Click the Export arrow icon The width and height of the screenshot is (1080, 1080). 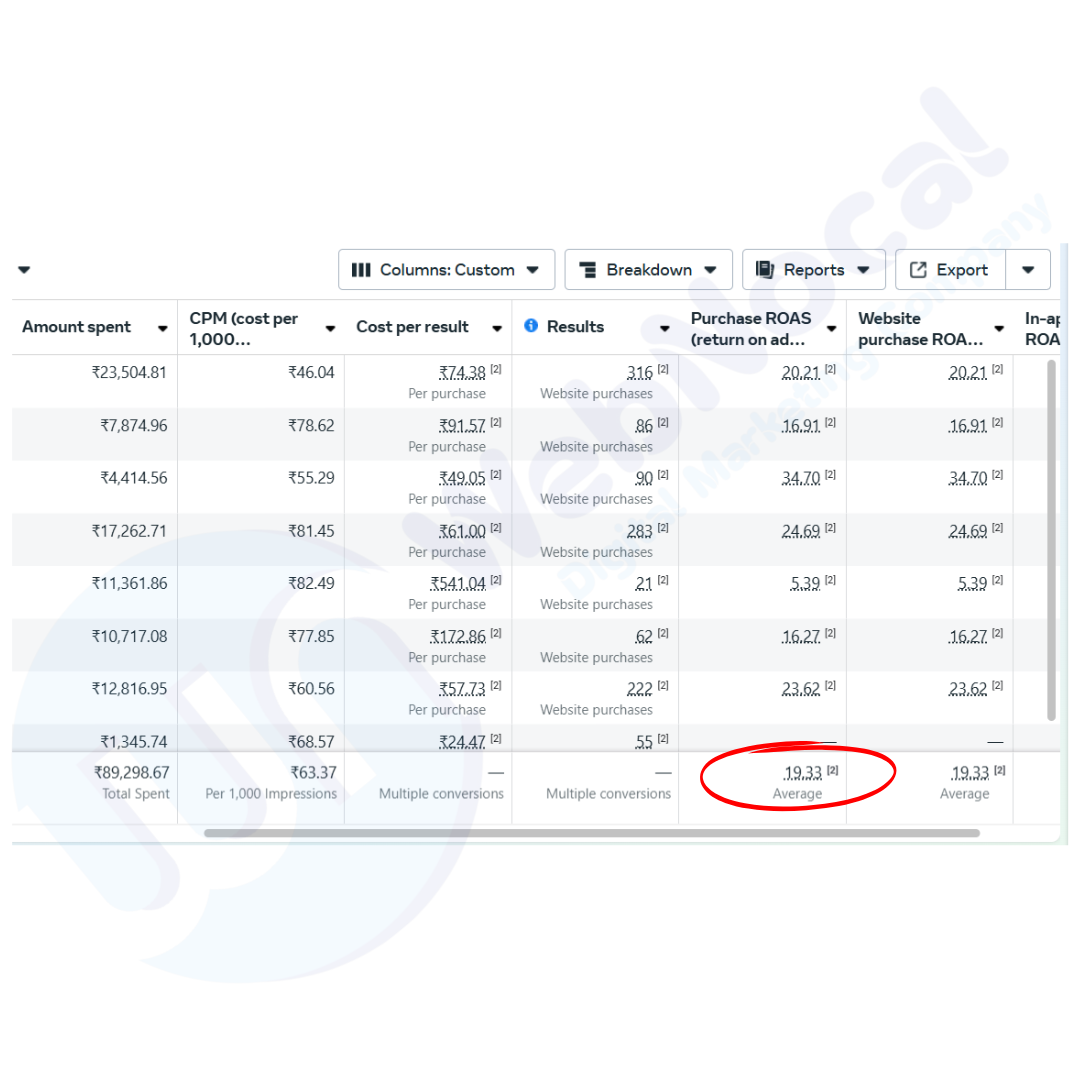[918, 270]
